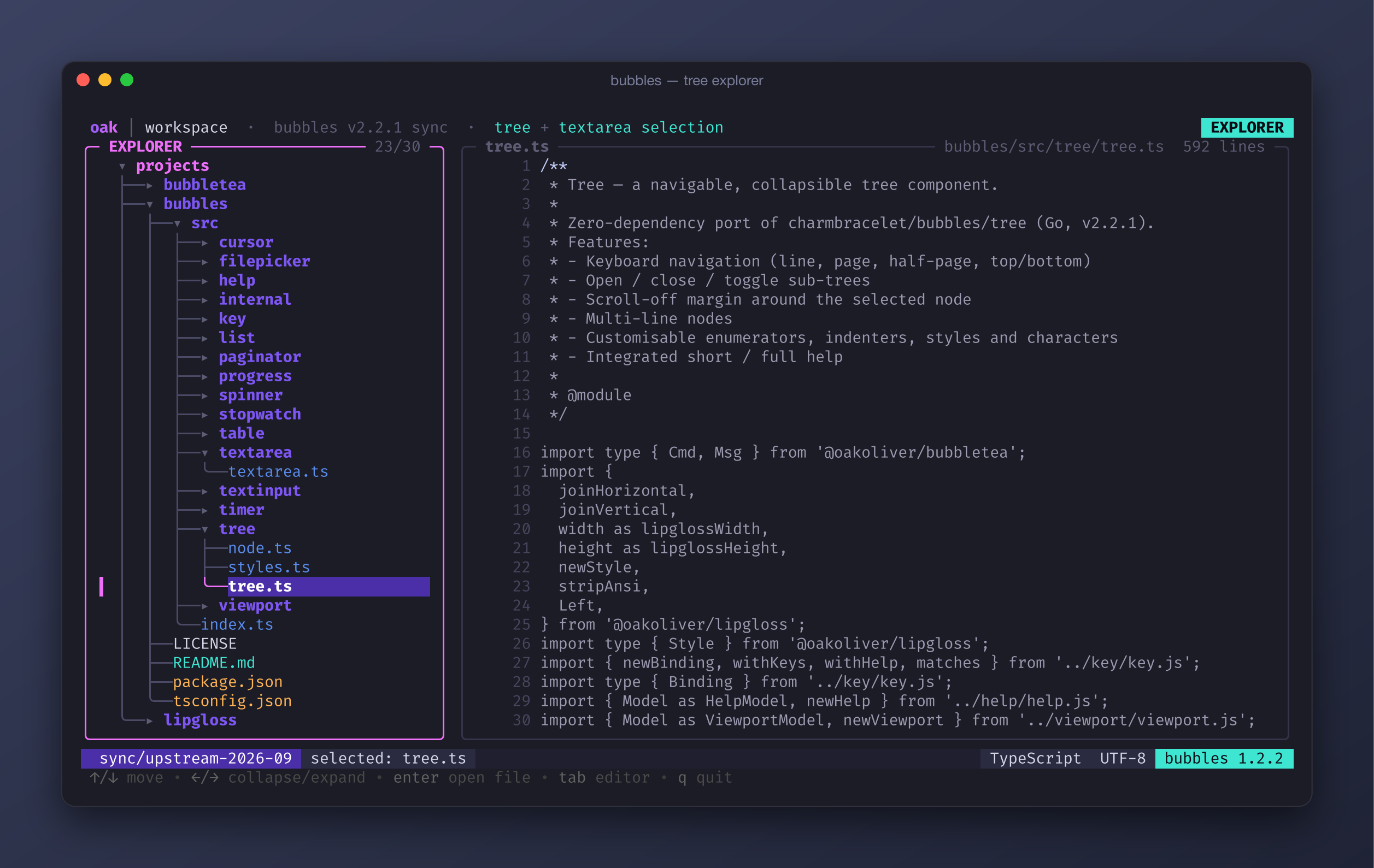Expand the stopwatch folder arrow
This screenshot has width=1374, height=868.
pyautogui.click(x=205, y=415)
